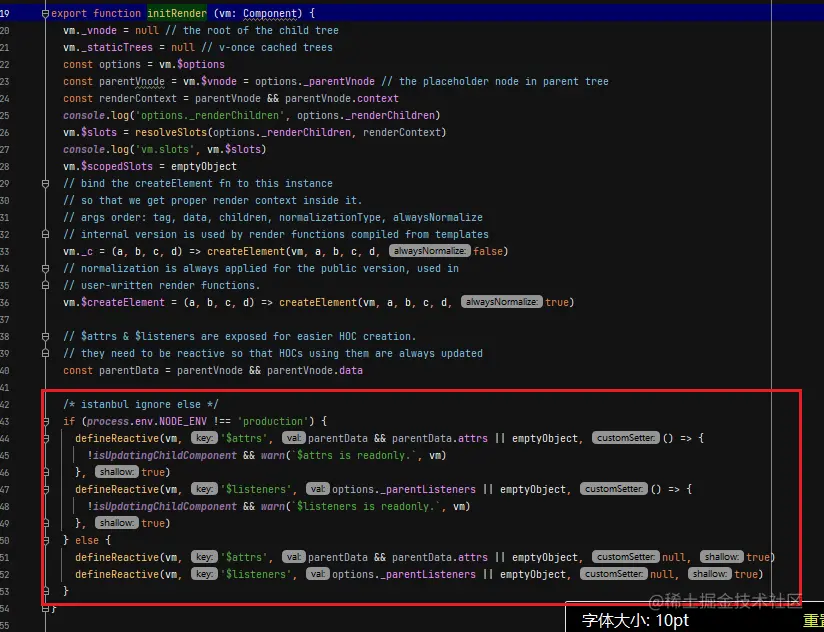Collapse the initRender function fold marker
824x632 pixels.
pos(45,14)
